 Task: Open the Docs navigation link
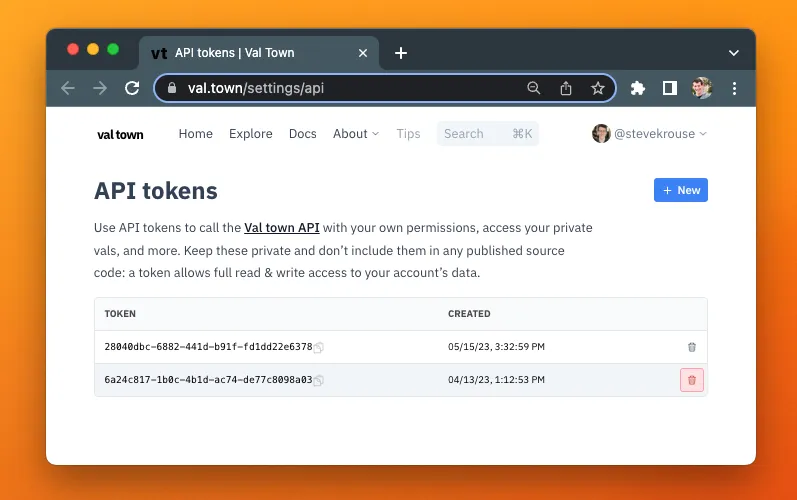pos(302,134)
